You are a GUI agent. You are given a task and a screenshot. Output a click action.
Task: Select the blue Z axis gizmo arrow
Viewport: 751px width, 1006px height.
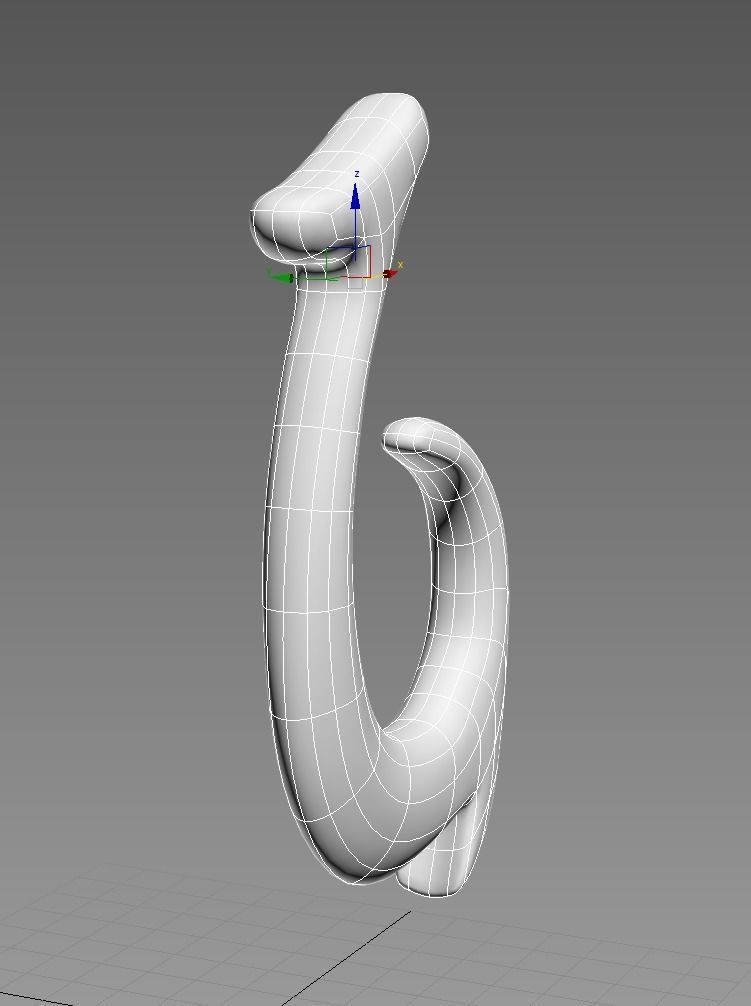[355, 196]
